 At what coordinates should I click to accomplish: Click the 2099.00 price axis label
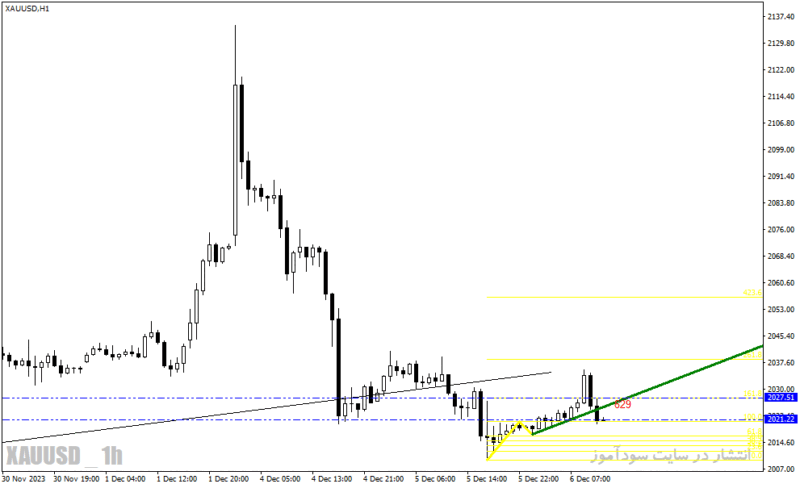click(781, 150)
